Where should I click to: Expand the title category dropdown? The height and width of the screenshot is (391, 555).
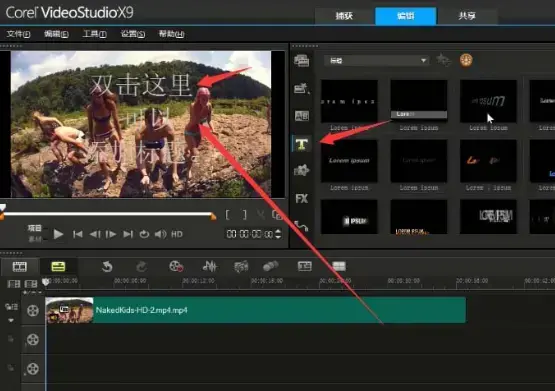click(377, 61)
